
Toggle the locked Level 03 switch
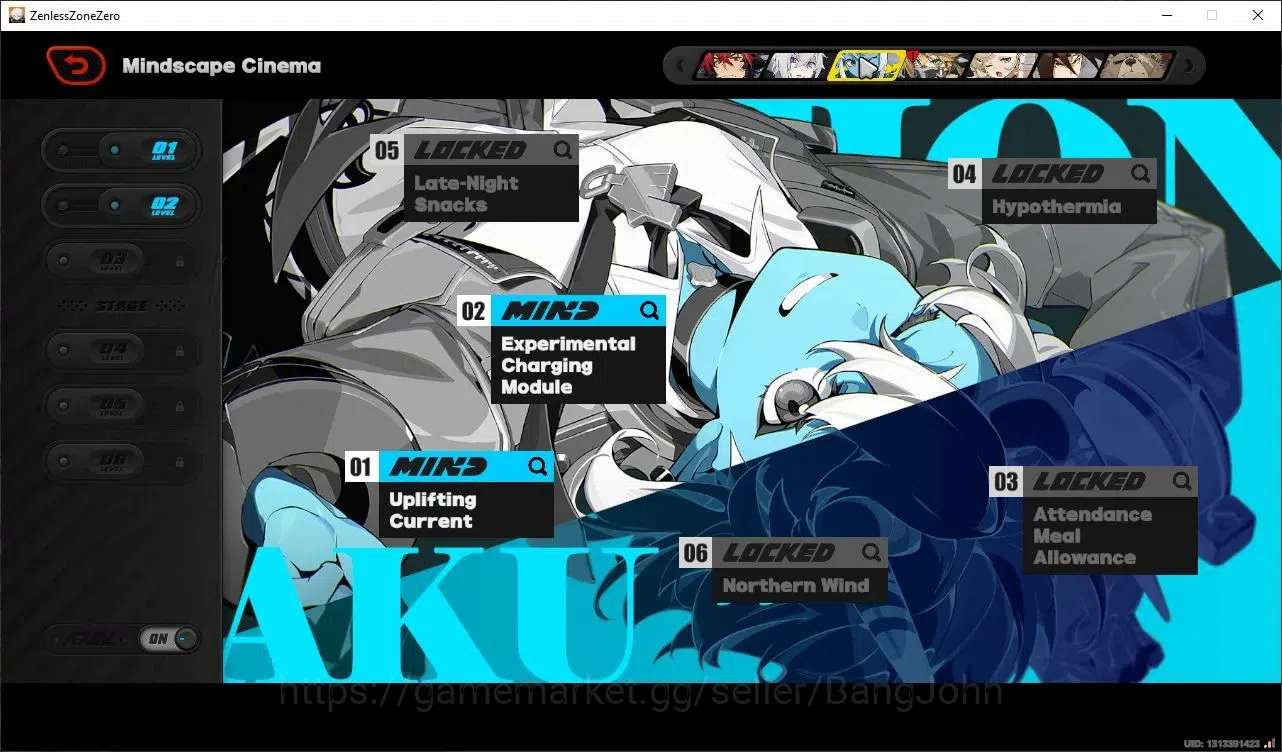pos(121,261)
